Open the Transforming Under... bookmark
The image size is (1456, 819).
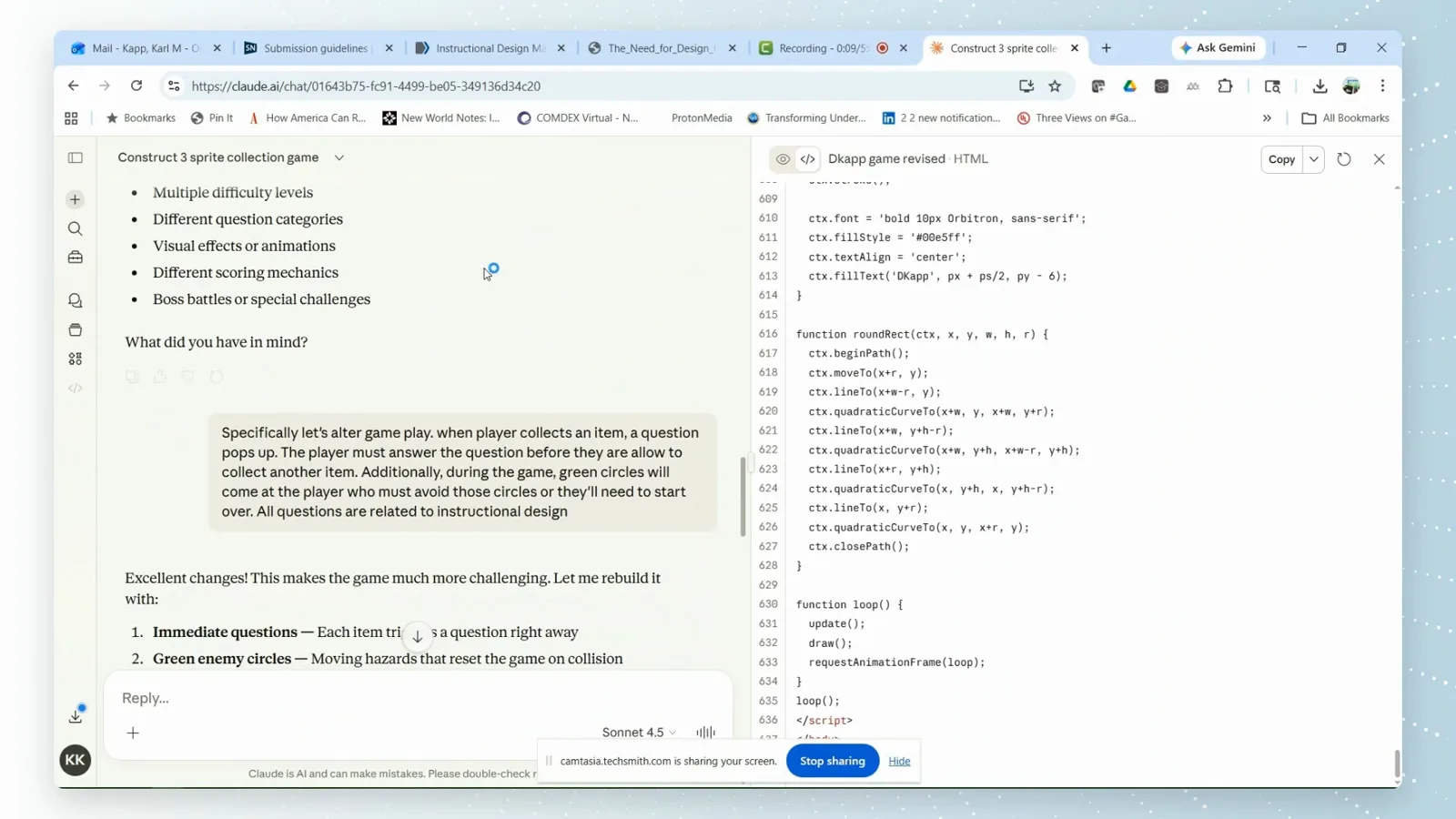click(806, 118)
